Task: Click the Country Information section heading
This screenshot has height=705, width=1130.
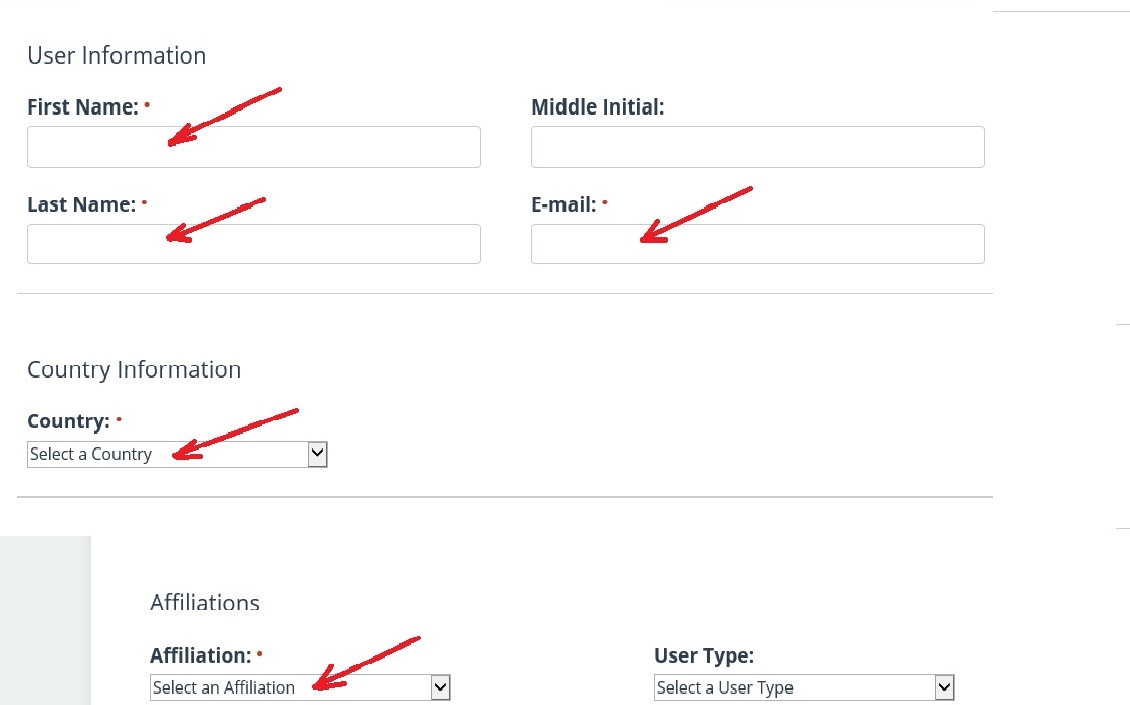Action: pyautogui.click(x=134, y=370)
